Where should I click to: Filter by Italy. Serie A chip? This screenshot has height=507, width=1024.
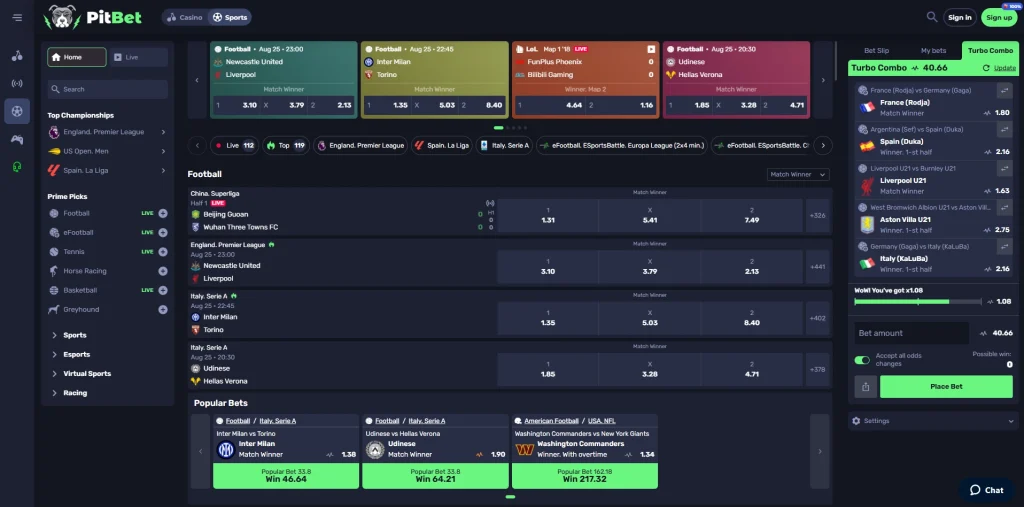(x=504, y=146)
